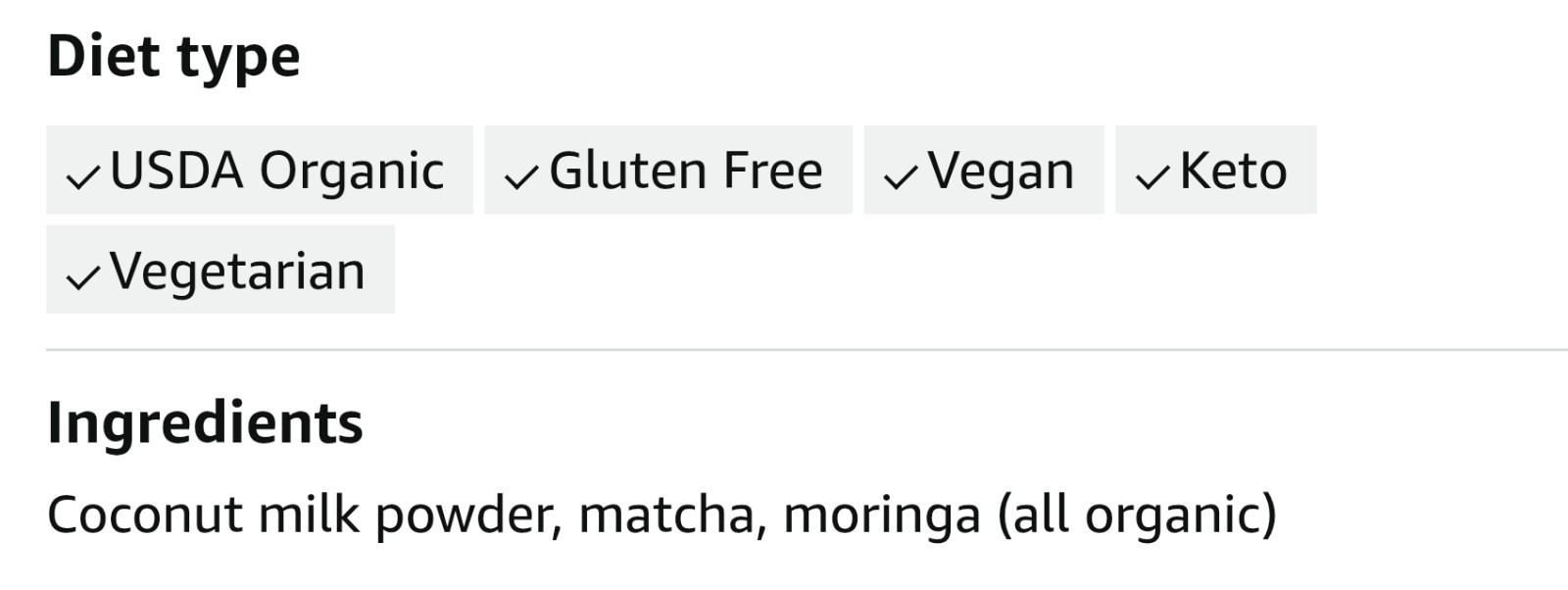Click the checkmark icon beside Vegetarian

pos(82,278)
